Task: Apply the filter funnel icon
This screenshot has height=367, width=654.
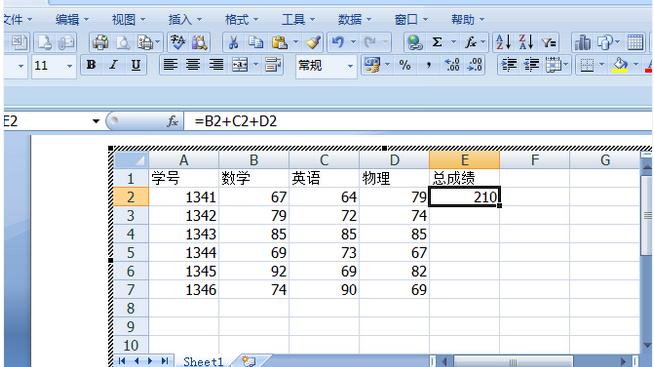Action: click(x=549, y=42)
